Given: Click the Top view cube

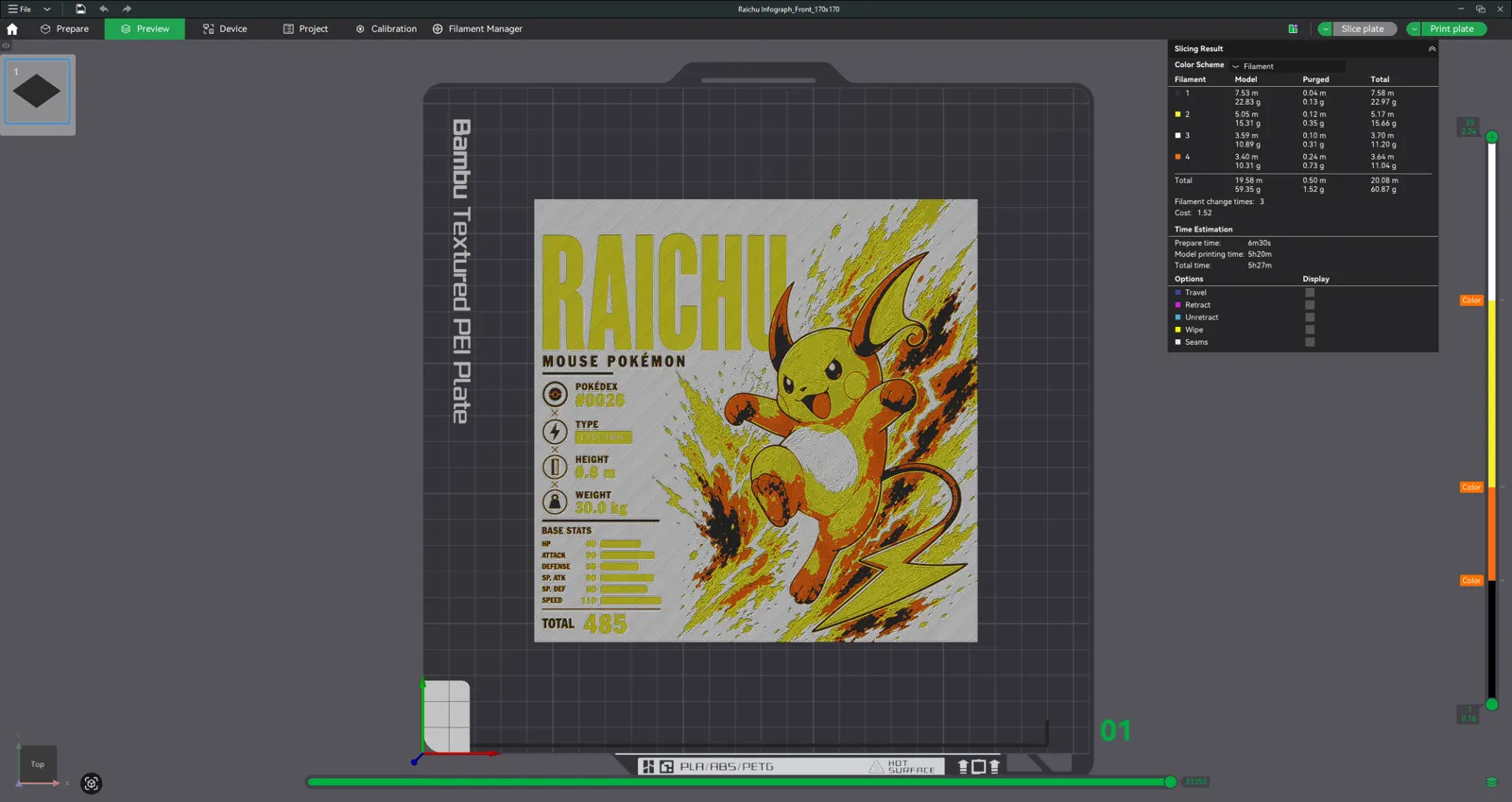Looking at the screenshot, I should (x=38, y=763).
